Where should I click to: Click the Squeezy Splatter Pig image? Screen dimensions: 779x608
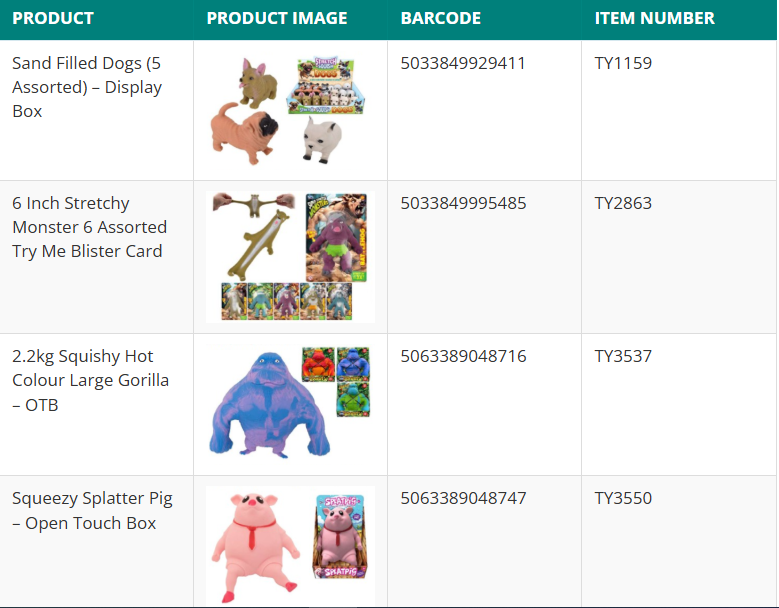[290, 545]
